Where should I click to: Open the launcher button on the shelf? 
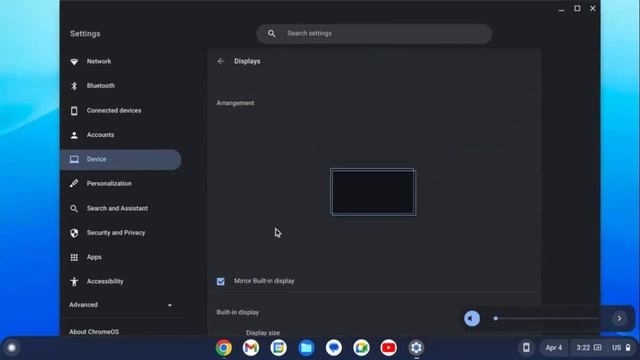click(x=11, y=348)
